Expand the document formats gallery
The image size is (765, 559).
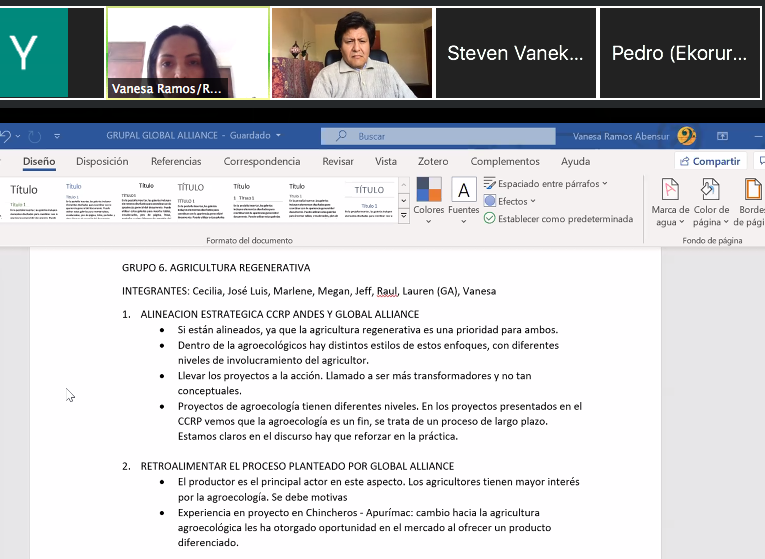coord(404,215)
